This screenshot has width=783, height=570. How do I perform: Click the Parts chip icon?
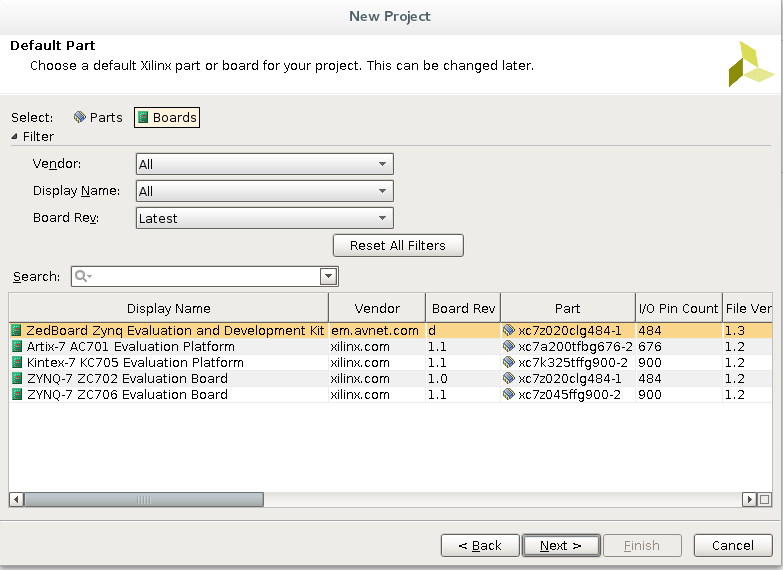pyautogui.click(x=79, y=117)
